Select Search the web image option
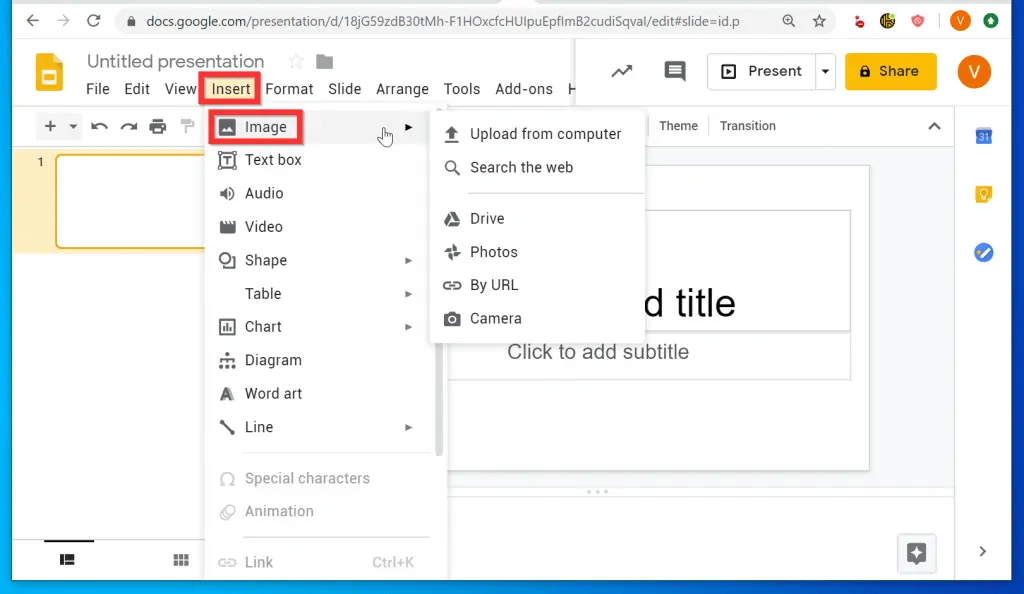The height and width of the screenshot is (594, 1024). click(x=520, y=168)
